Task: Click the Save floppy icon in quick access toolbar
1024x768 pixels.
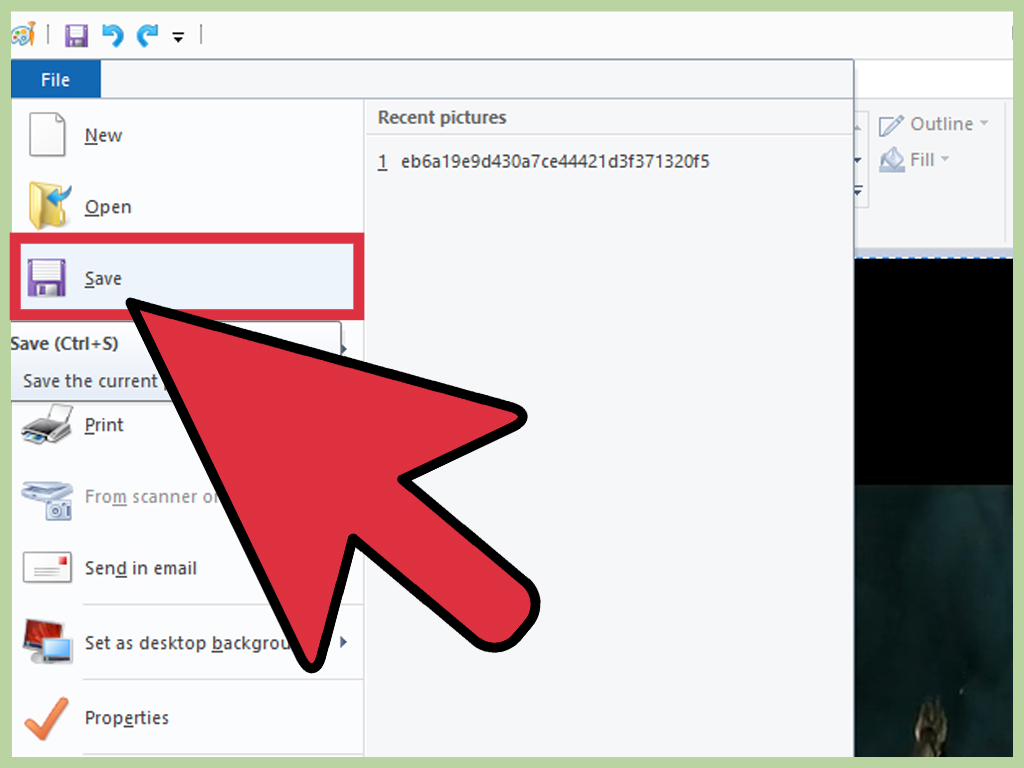Action: point(76,35)
